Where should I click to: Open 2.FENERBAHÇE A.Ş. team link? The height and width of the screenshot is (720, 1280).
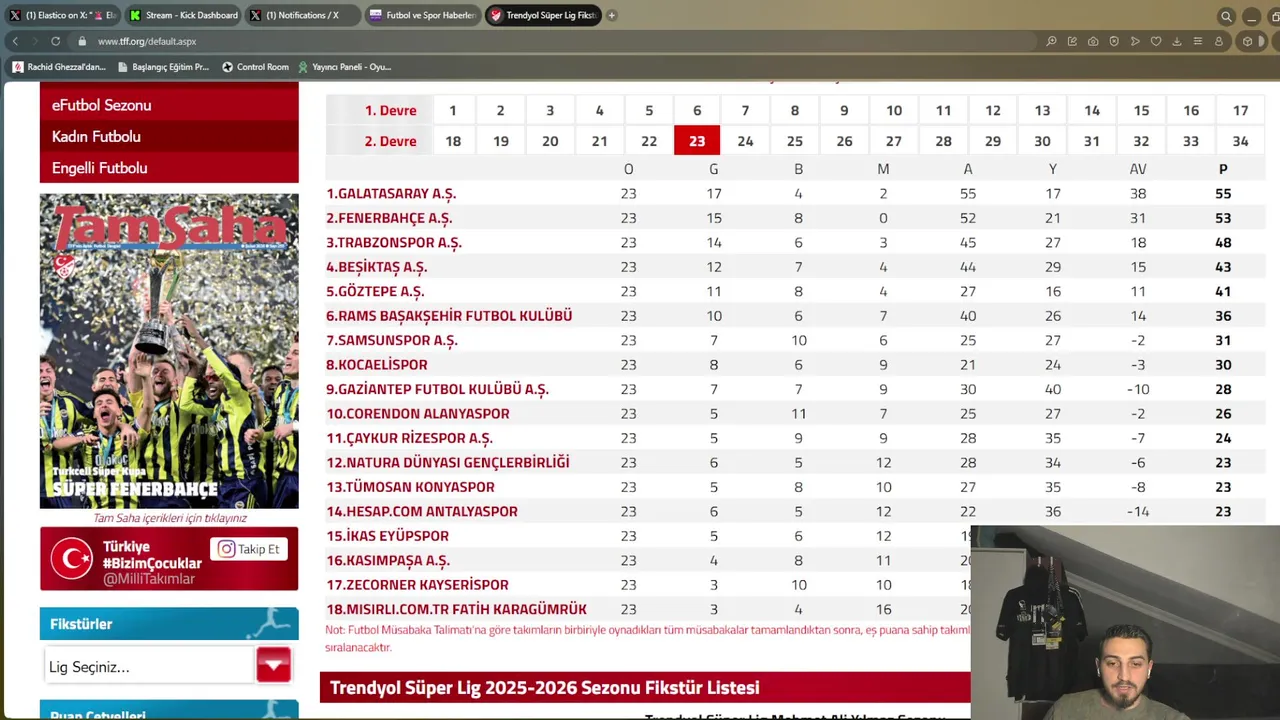[389, 218]
